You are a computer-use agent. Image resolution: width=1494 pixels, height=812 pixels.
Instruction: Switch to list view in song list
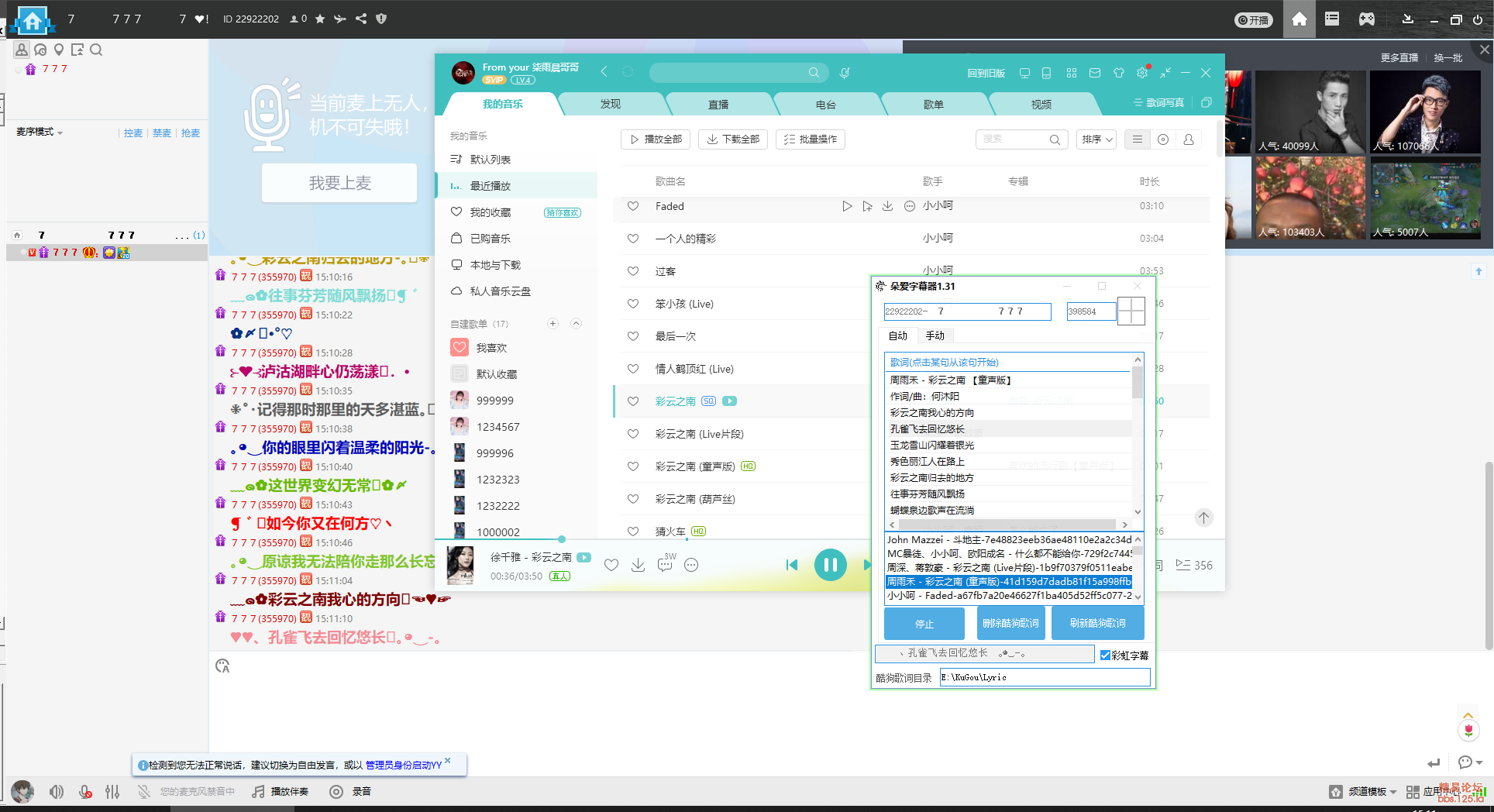[1138, 139]
